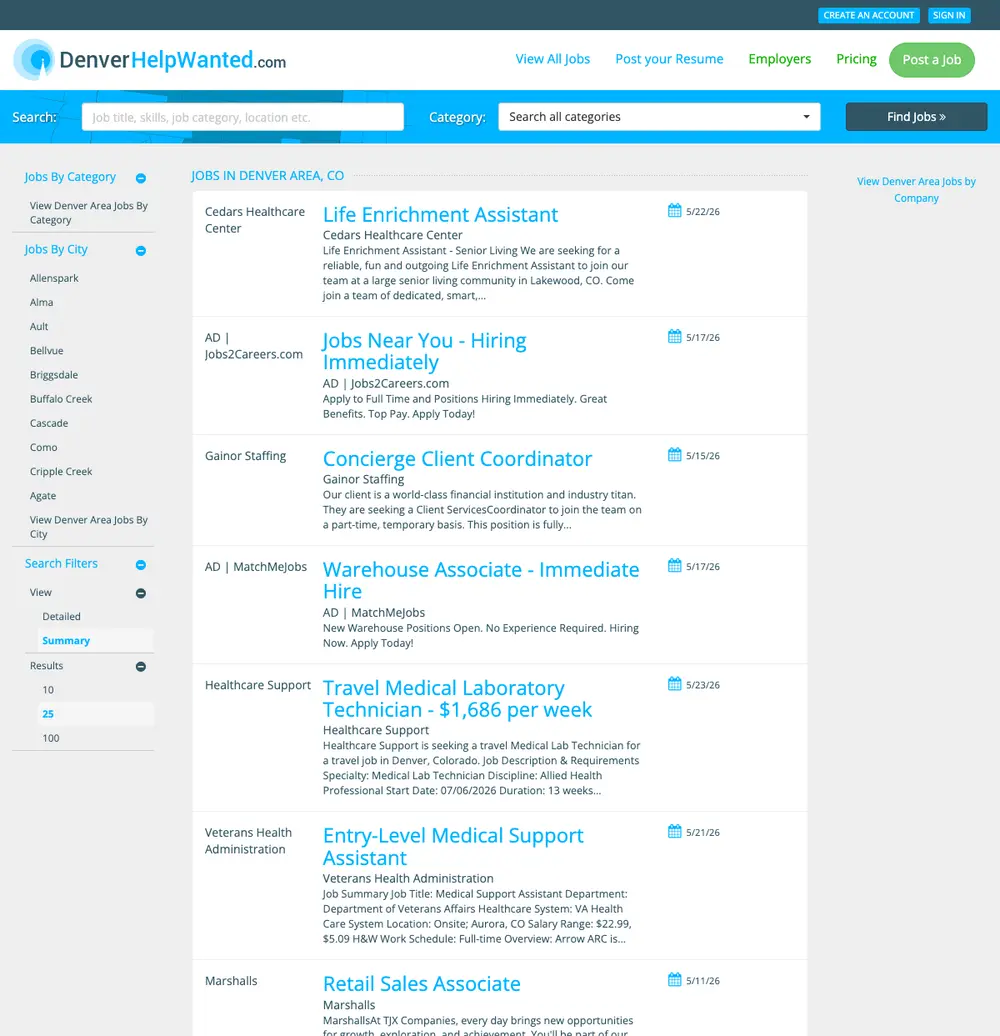Viewport: 1000px width, 1036px height.
Task: Open Jobs Near You - Hiring Immediately listing
Action: tap(424, 351)
